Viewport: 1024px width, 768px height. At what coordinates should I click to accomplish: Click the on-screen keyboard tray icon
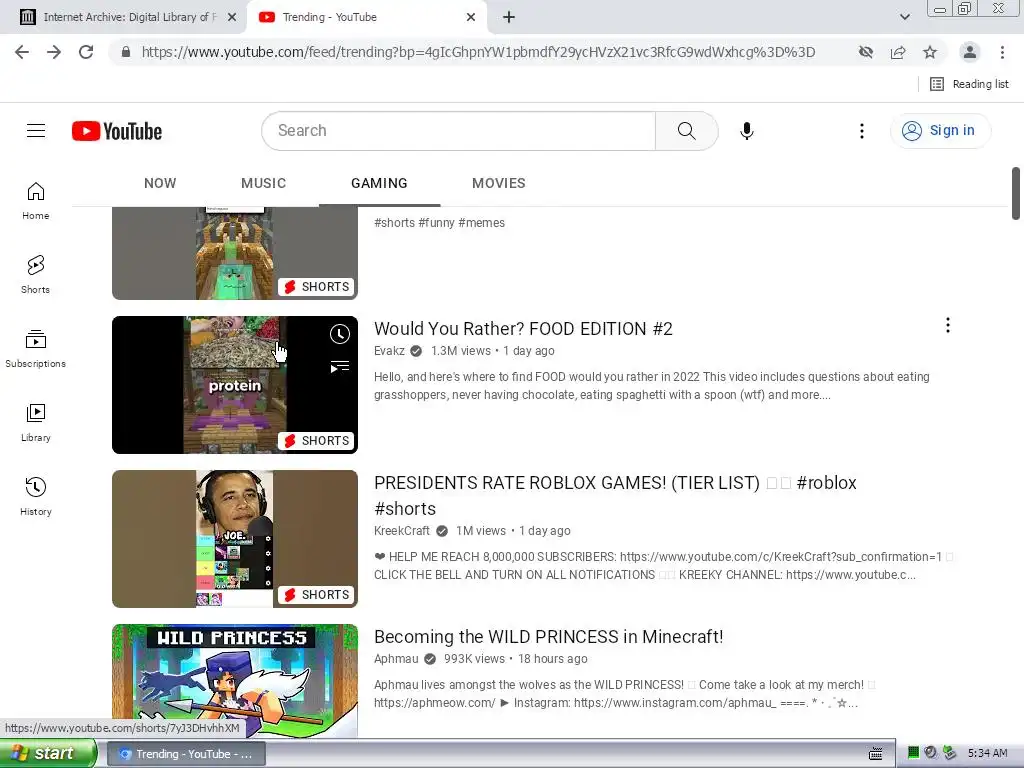tap(876, 754)
